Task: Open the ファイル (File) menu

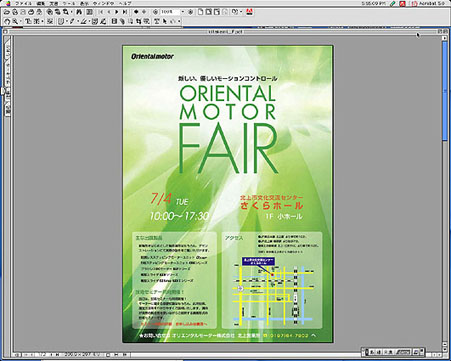Action: point(23,3)
